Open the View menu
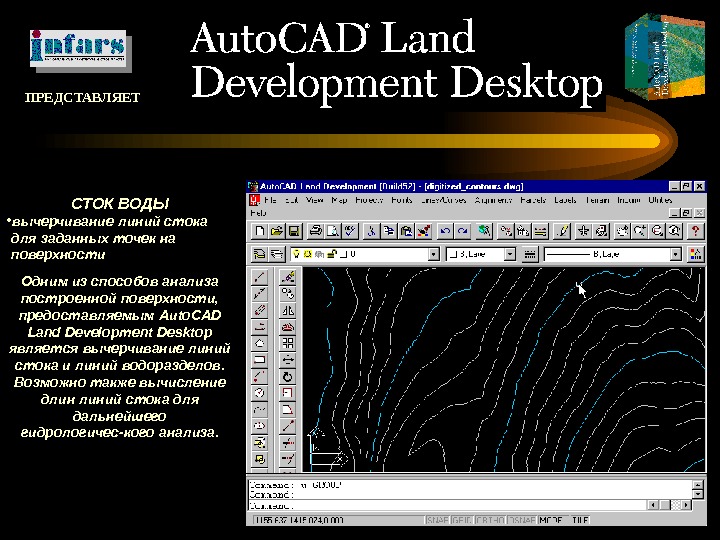This screenshot has width=720, height=540. coord(315,200)
